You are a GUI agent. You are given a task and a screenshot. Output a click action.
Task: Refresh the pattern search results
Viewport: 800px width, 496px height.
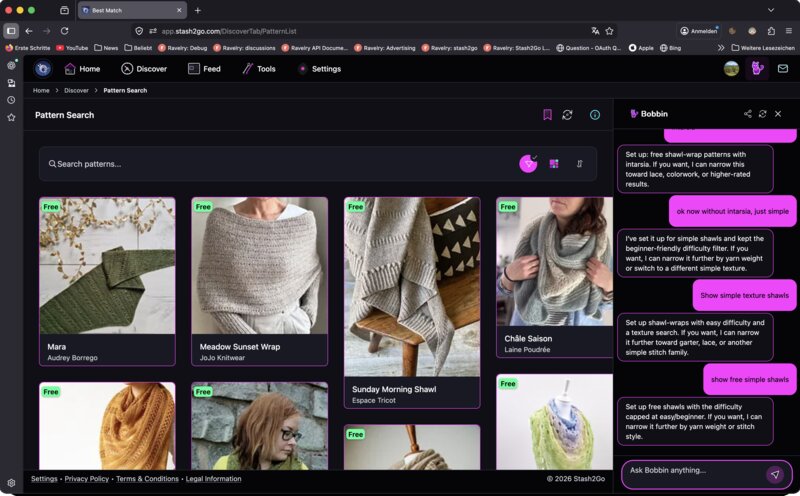(567, 115)
